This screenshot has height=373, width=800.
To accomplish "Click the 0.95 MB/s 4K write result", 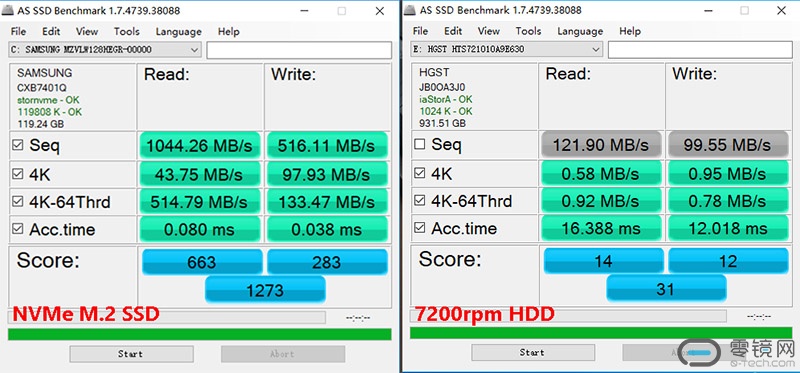I will [x=728, y=173].
